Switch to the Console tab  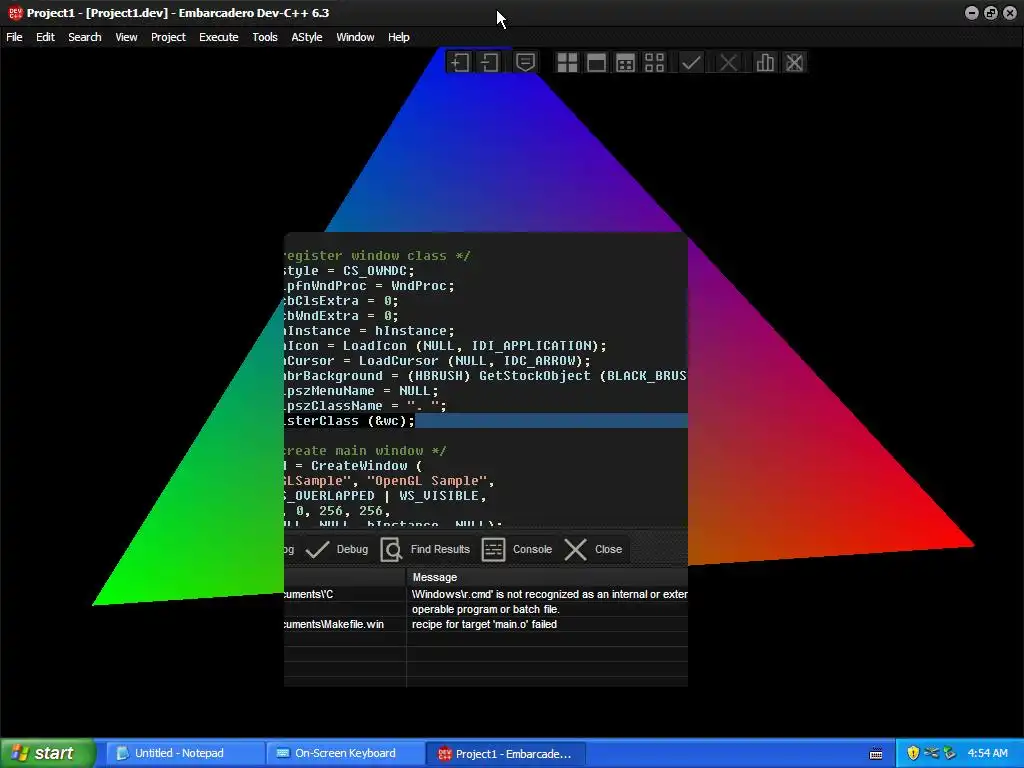[517, 549]
